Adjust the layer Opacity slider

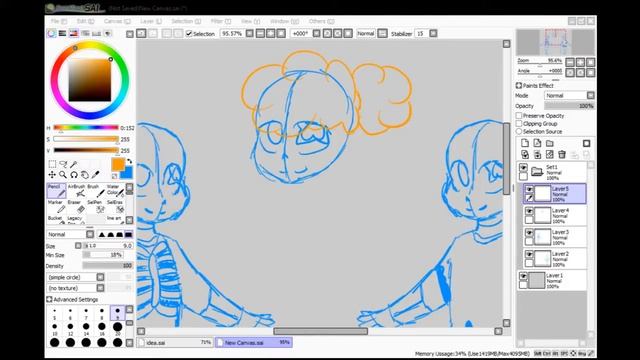pyautogui.click(x=569, y=106)
